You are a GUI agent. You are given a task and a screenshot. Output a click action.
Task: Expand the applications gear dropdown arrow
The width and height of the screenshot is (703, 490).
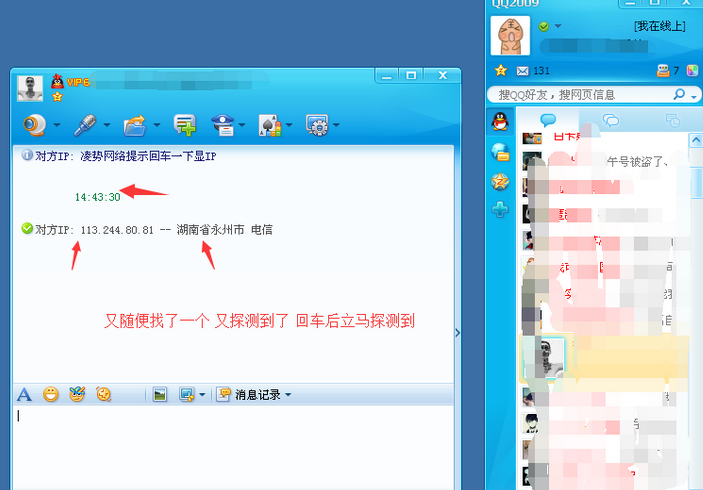click(336, 125)
